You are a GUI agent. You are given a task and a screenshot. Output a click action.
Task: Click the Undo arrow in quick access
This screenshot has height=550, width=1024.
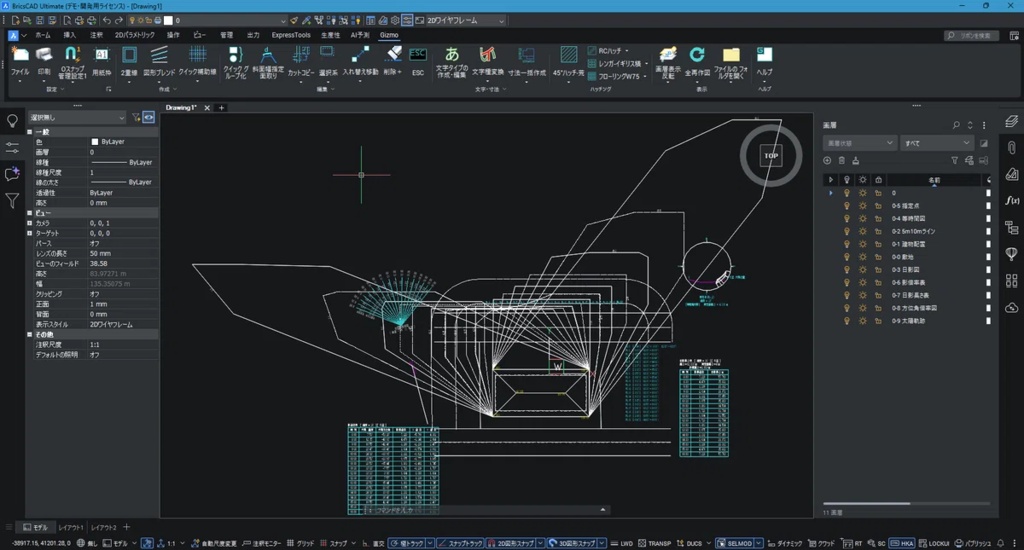pyautogui.click(x=107, y=20)
